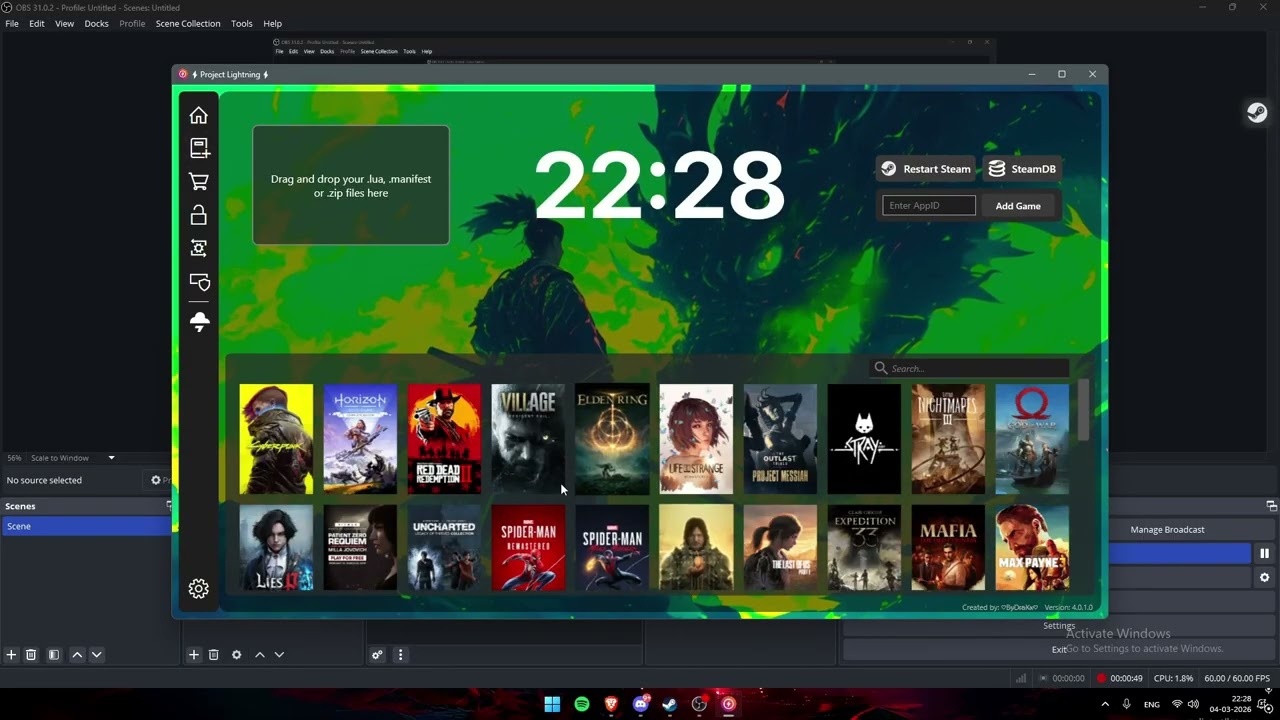
Task: Select the Mafia game cover
Action: (948, 548)
